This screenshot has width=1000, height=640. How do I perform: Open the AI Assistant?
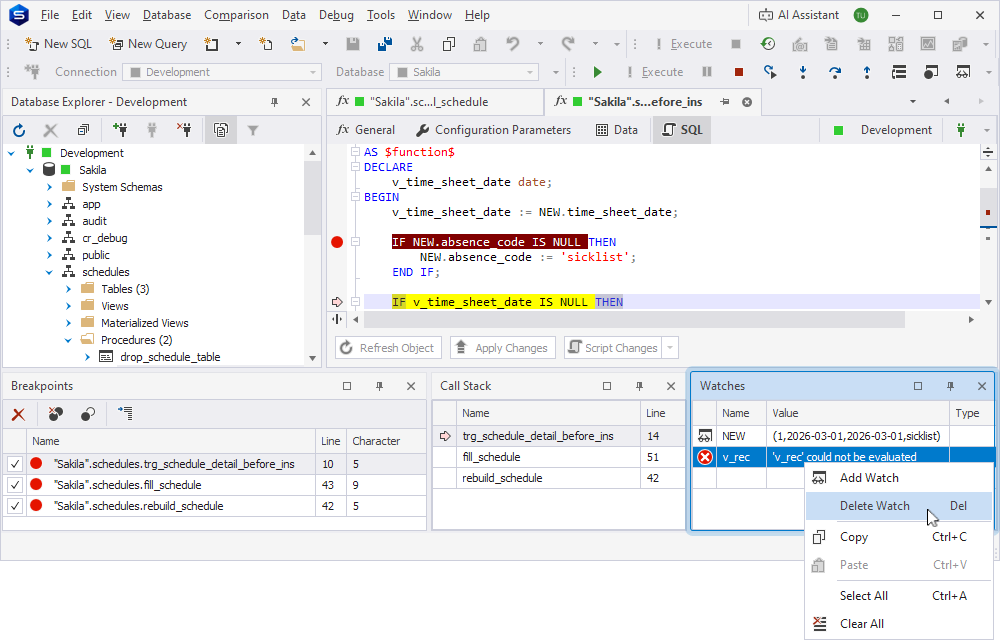[798, 15]
